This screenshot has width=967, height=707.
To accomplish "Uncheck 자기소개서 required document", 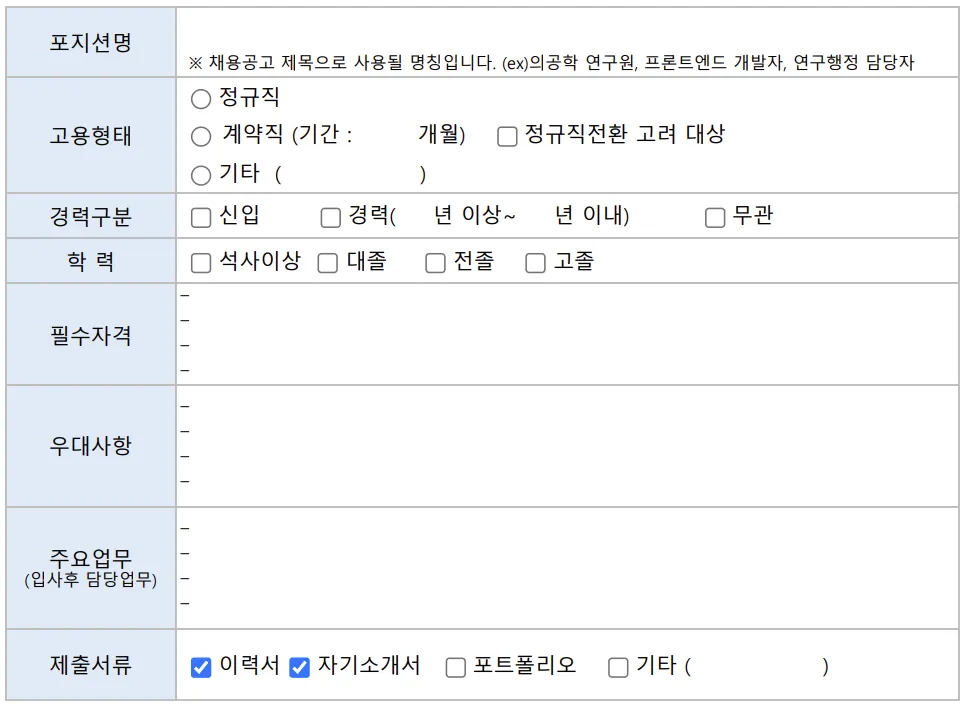I will [x=300, y=667].
